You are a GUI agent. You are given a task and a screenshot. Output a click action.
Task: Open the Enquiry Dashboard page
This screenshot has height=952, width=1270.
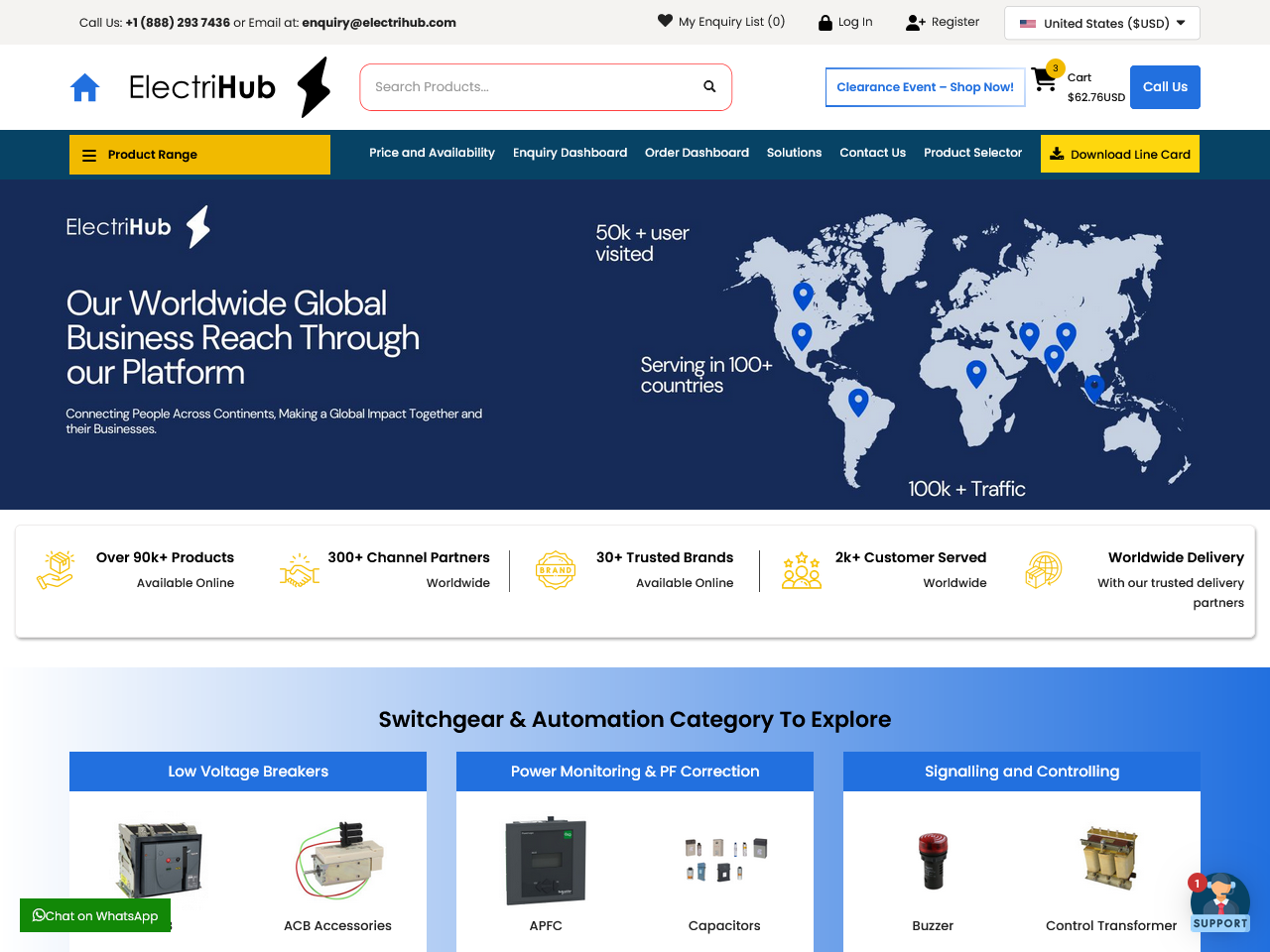(x=570, y=153)
